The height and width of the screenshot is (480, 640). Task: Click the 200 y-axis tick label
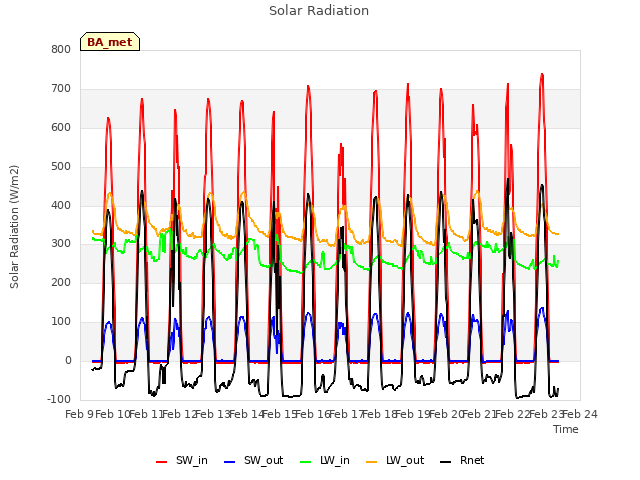tap(61, 282)
